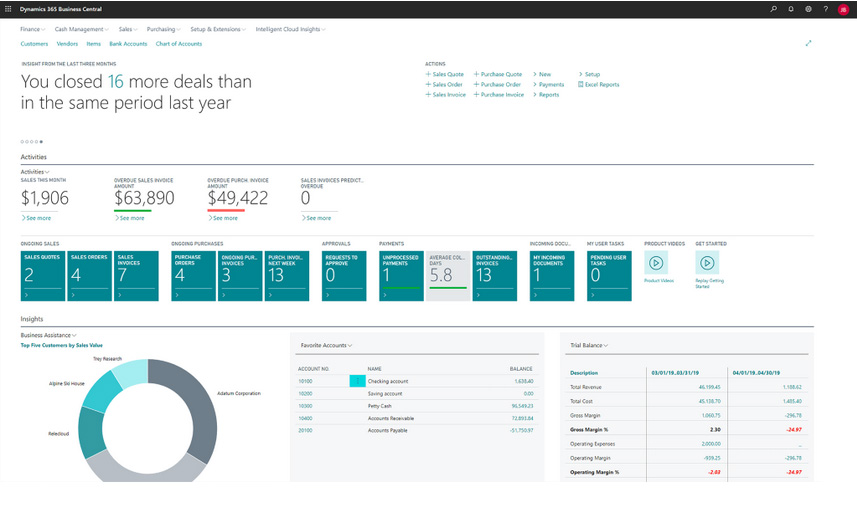Open the Sales Invoices tile
Image resolution: width=857 pixels, height=507 pixels.
pos(136,276)
